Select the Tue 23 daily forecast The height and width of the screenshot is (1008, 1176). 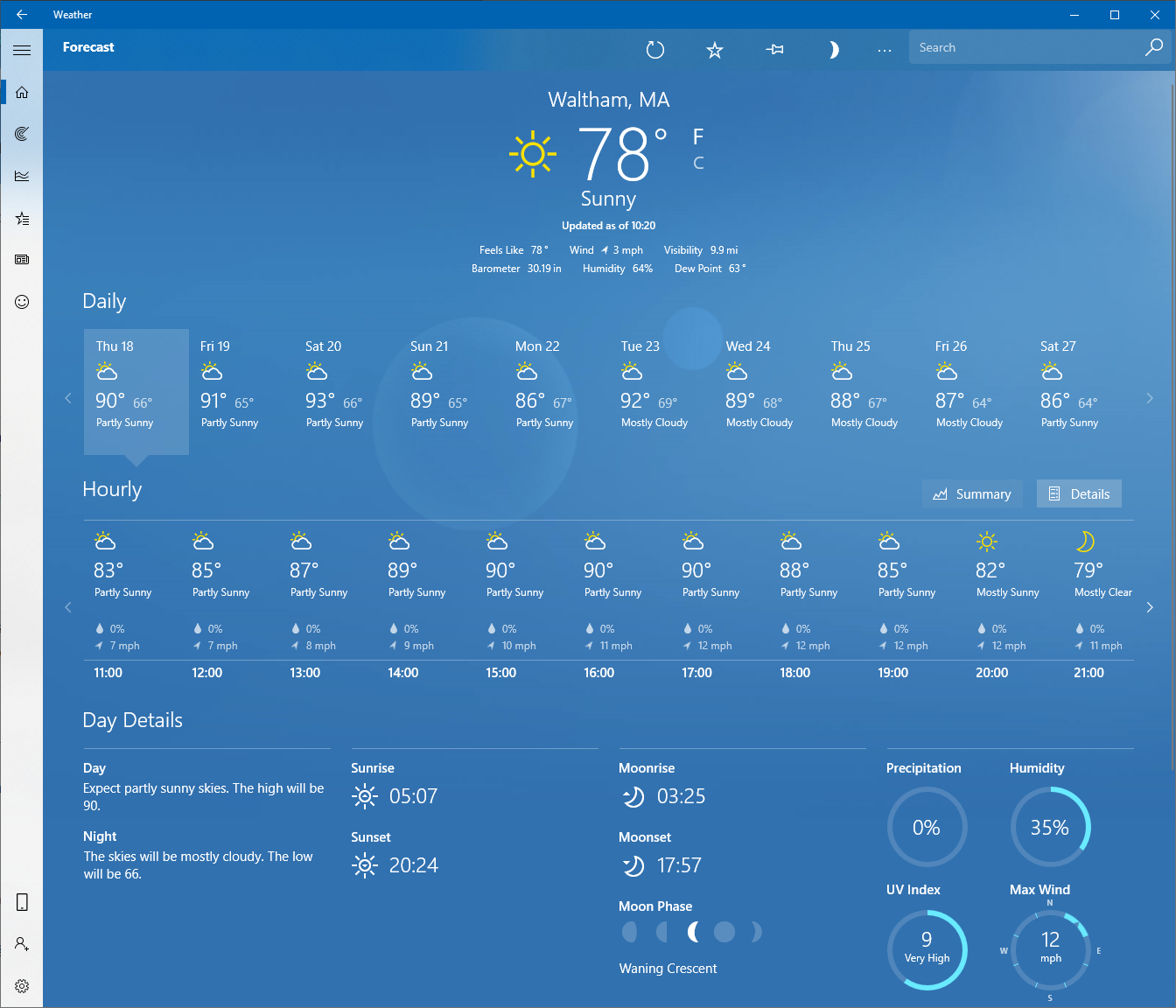pyautogui.click(x=661, y=391)
